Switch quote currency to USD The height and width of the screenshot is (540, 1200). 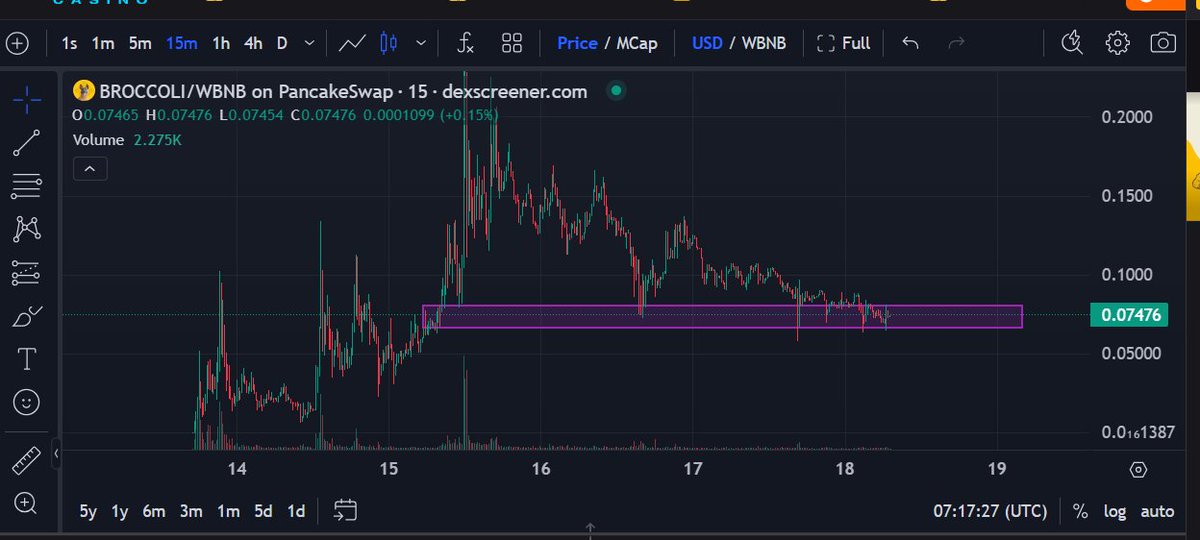click(x=707, y=44)
